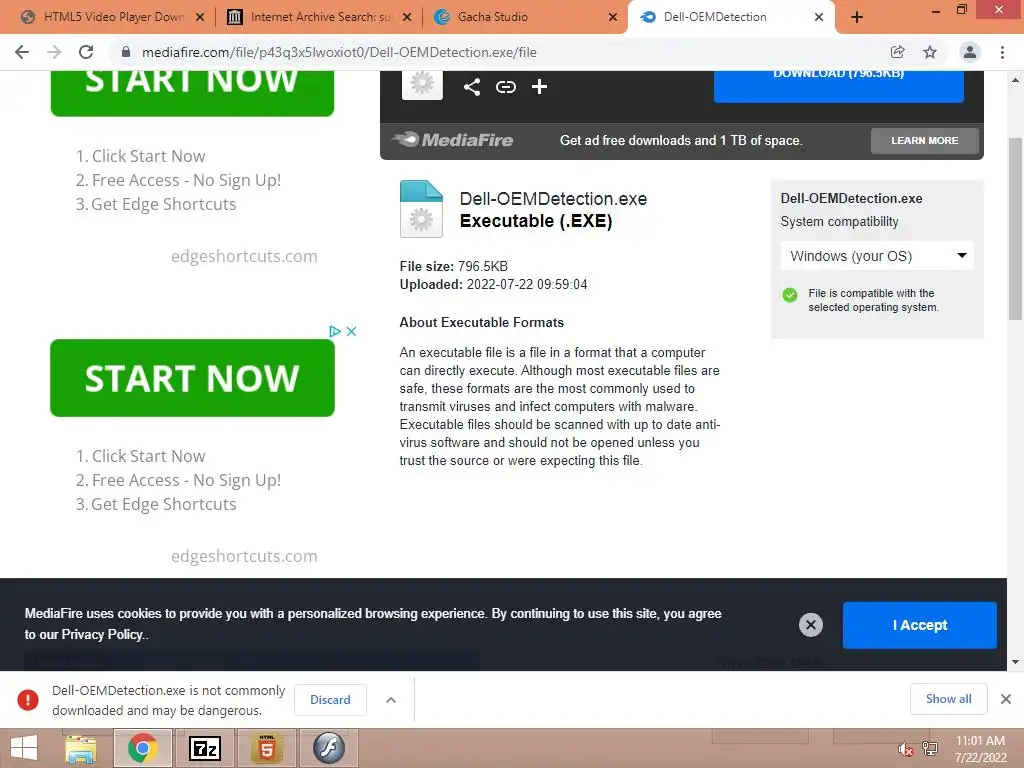
Task: Close the Gacha Studio tab
Action: click(x=613, y=17)
